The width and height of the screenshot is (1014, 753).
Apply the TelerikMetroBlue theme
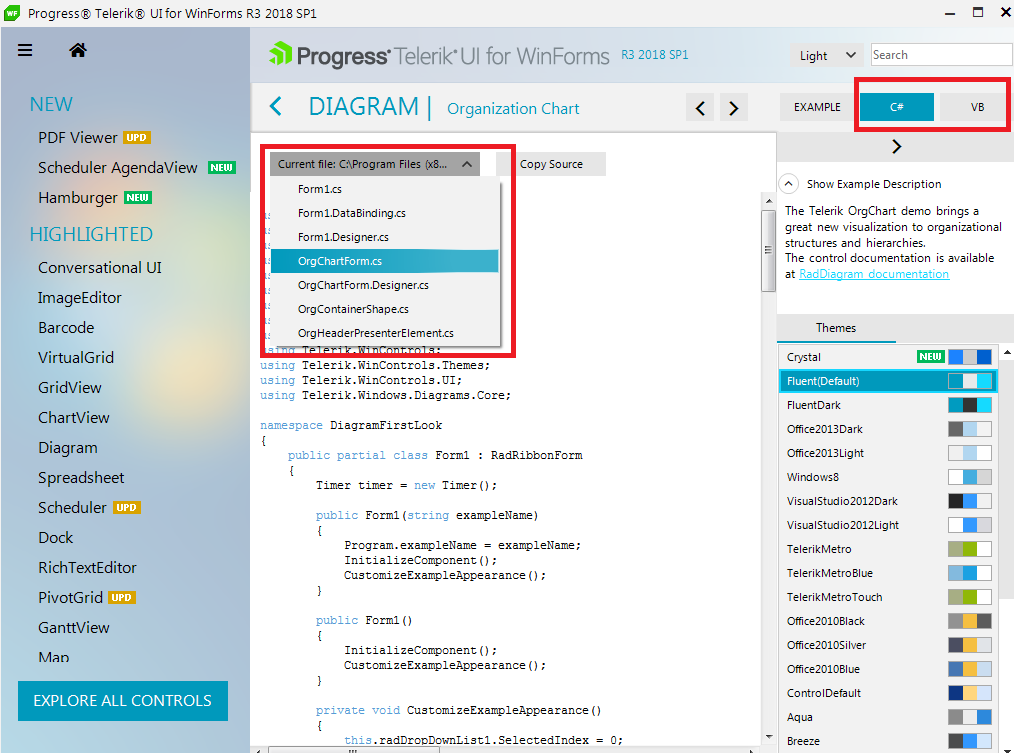(887, 573)
